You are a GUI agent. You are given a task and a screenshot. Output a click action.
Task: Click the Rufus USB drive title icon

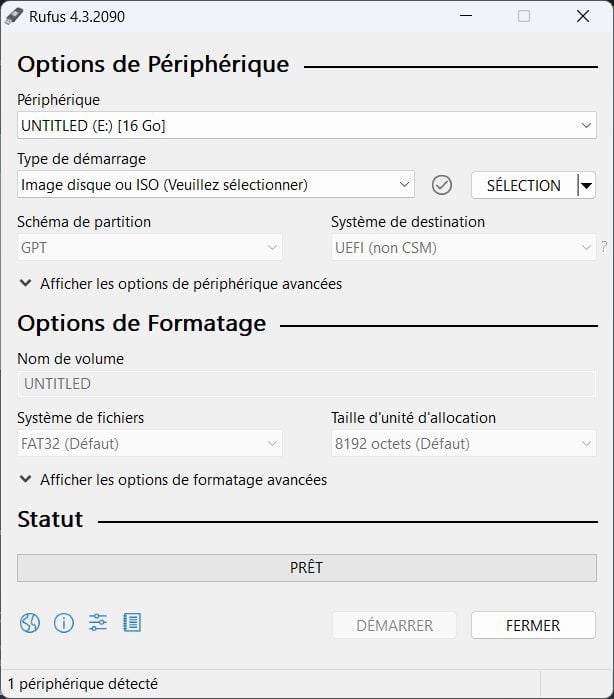(x=14, y=16)
